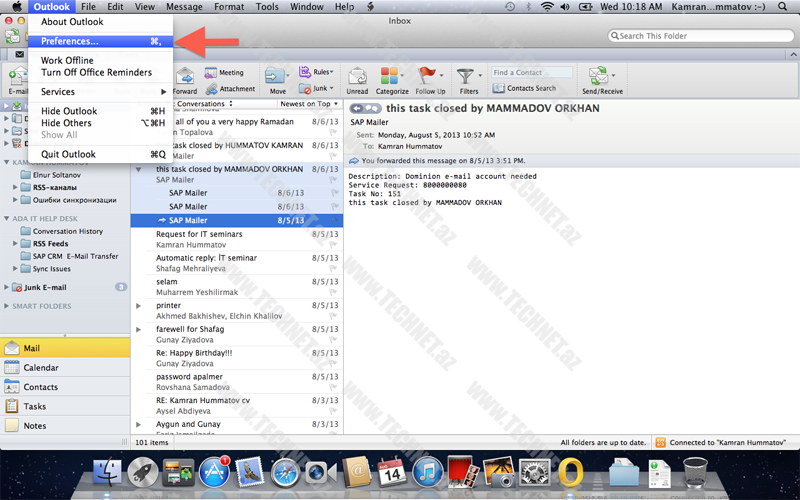This screenshot has width=800, height=500.
Task: Expand the farewell for Shafag conversation
Action: (x=138, y=330)
